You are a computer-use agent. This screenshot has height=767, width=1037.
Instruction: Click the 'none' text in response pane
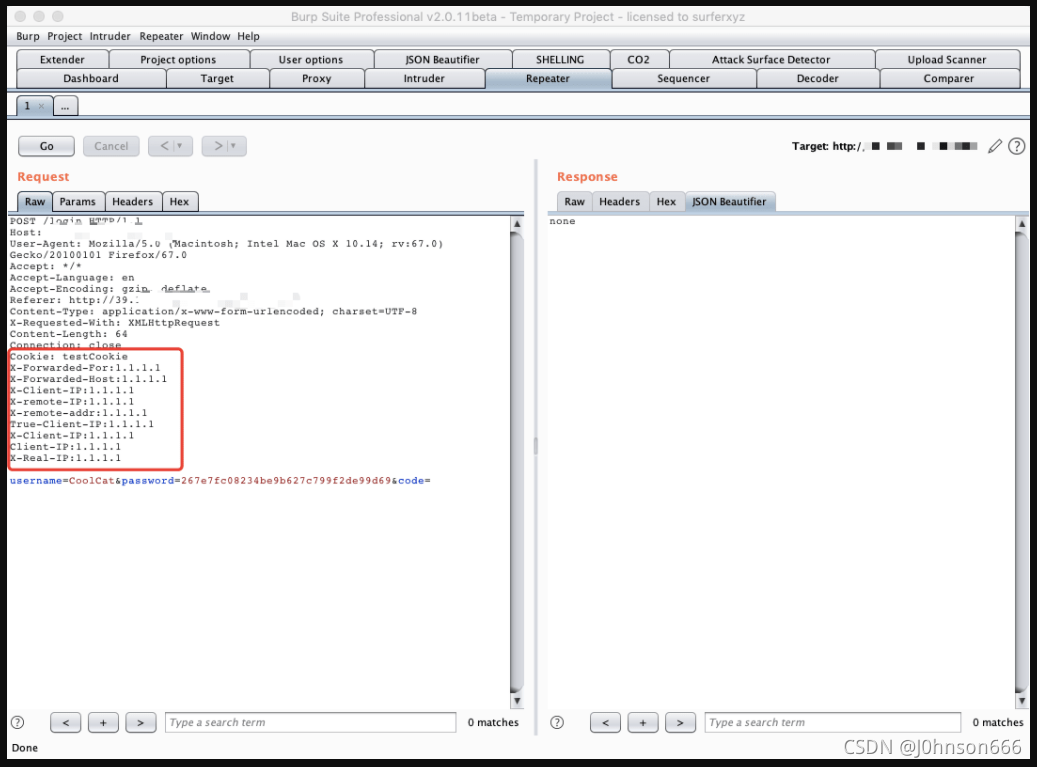pos(562,222)
